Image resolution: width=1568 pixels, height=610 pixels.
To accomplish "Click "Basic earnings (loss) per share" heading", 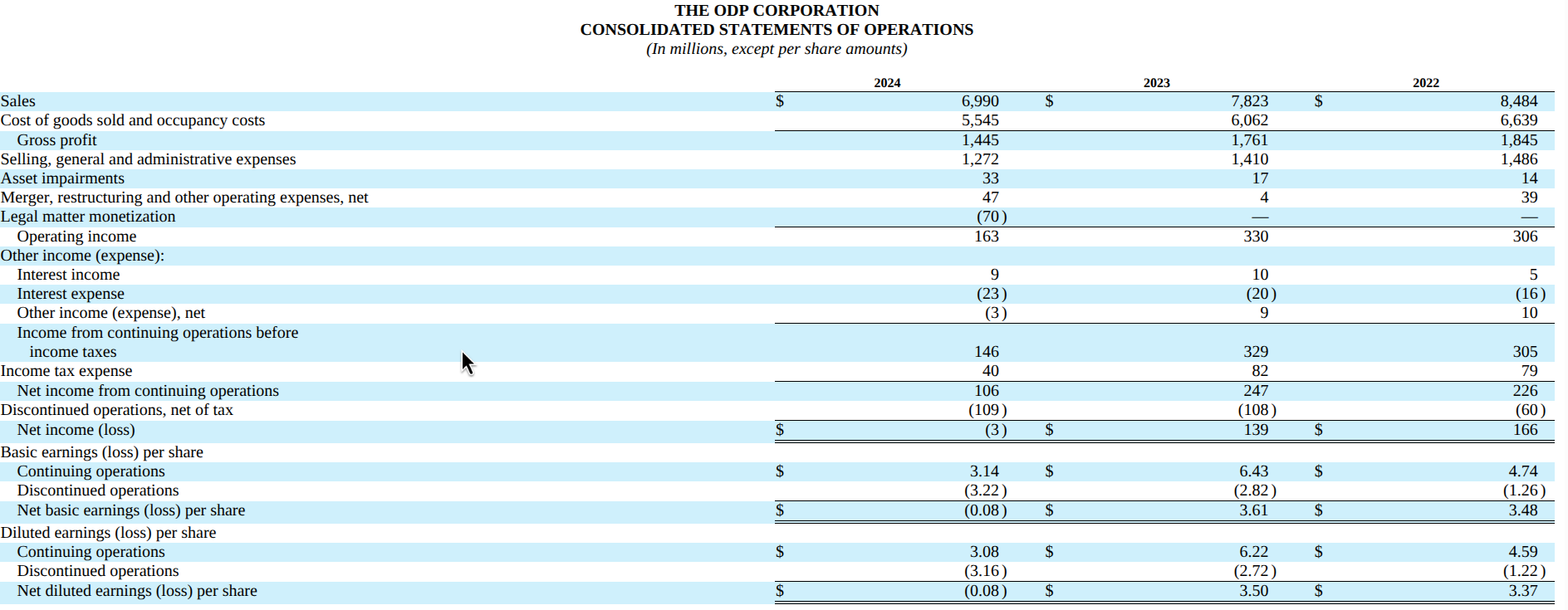I will 102,452.
